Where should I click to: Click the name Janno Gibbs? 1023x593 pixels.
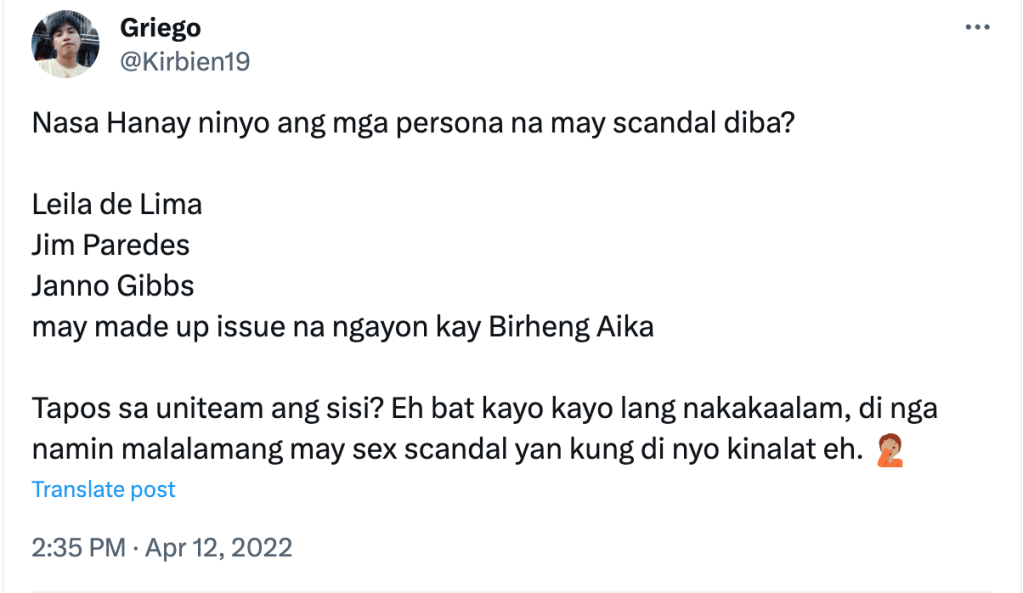click(113, 286)
